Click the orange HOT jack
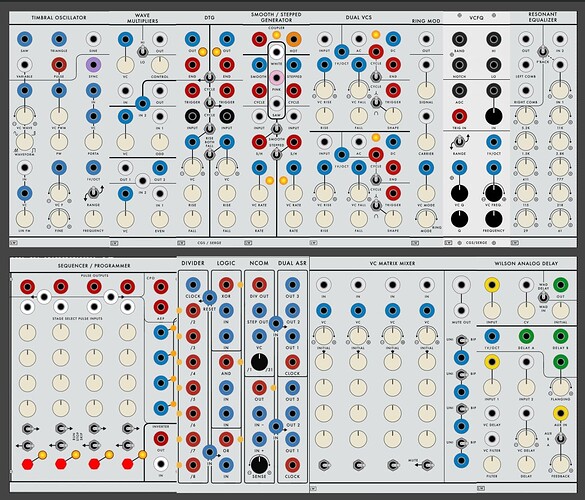 tap(294, 39)
